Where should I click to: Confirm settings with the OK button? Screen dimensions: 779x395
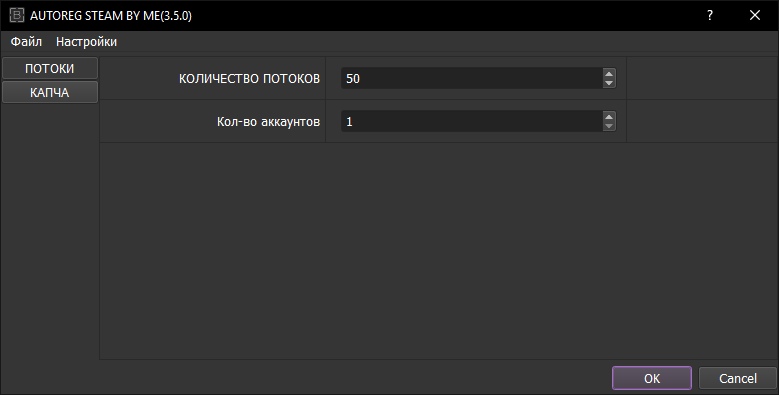pos(652,378)
